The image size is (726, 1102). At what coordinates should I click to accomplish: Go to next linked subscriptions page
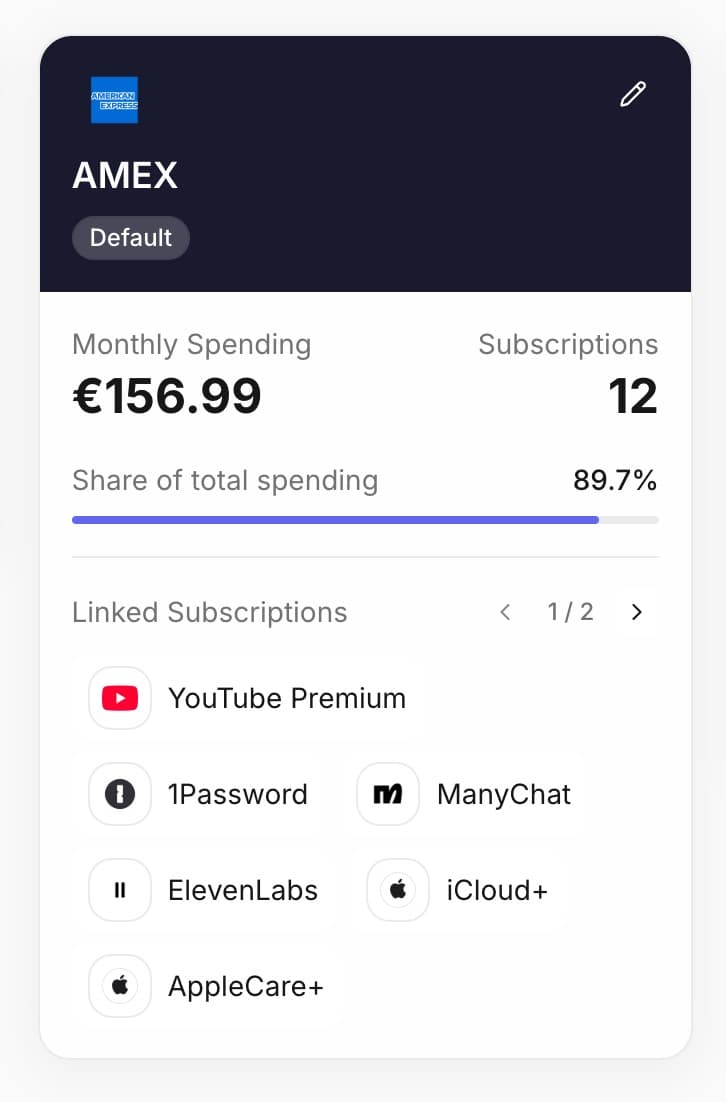pyautogui.click(x=637, y=612)
